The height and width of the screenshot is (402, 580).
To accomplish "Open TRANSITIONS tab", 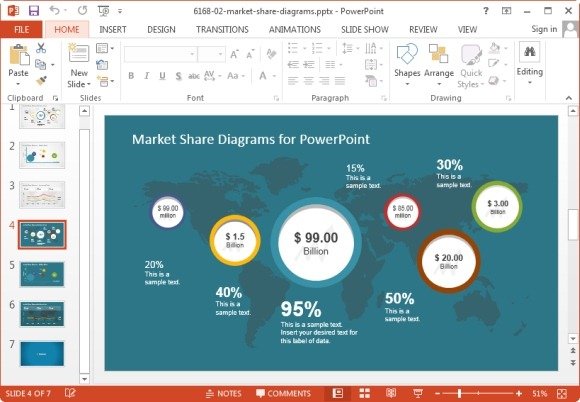I will pyautogui.click(x=222, y=30).
